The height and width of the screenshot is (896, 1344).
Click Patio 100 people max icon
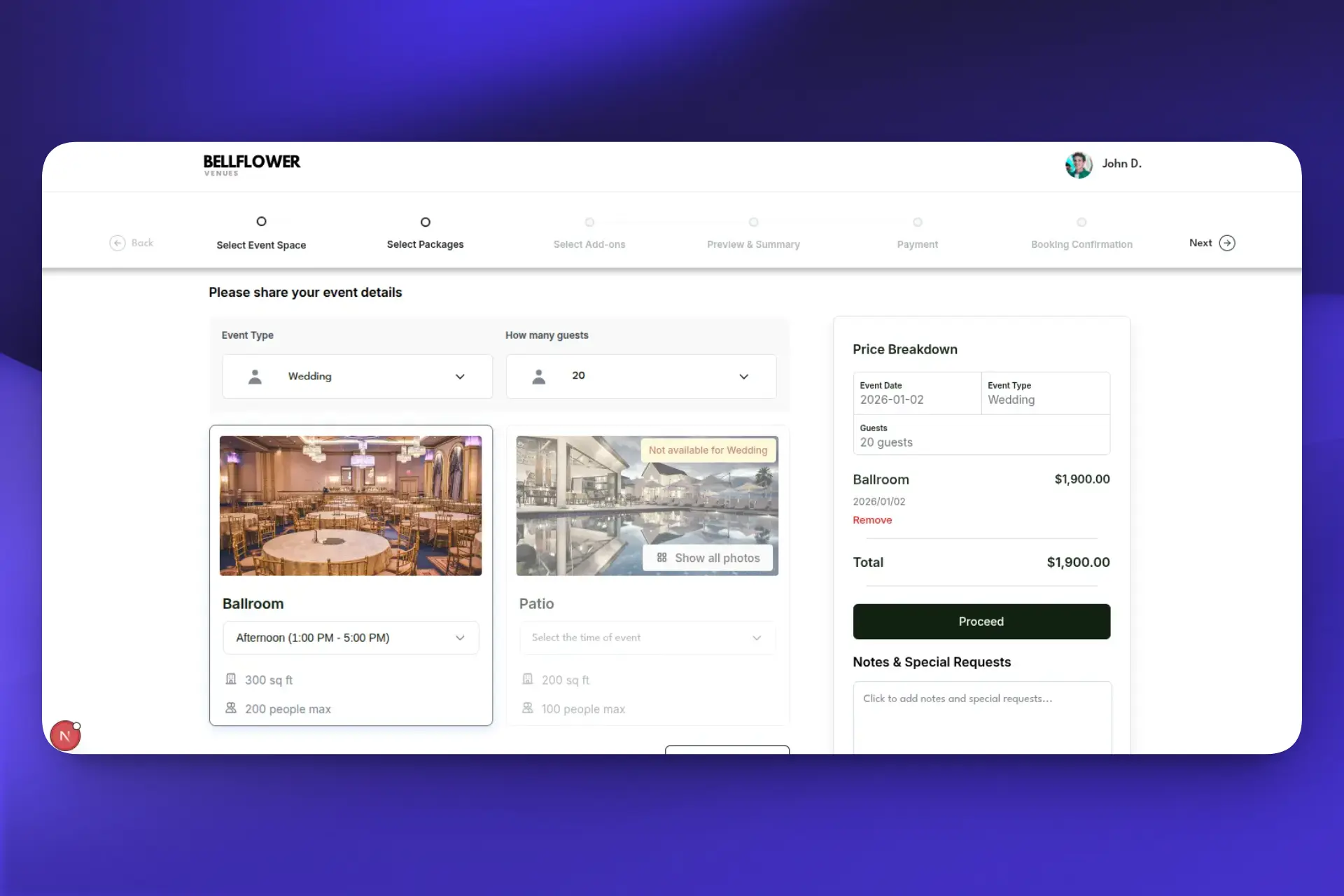click(528, 708)
